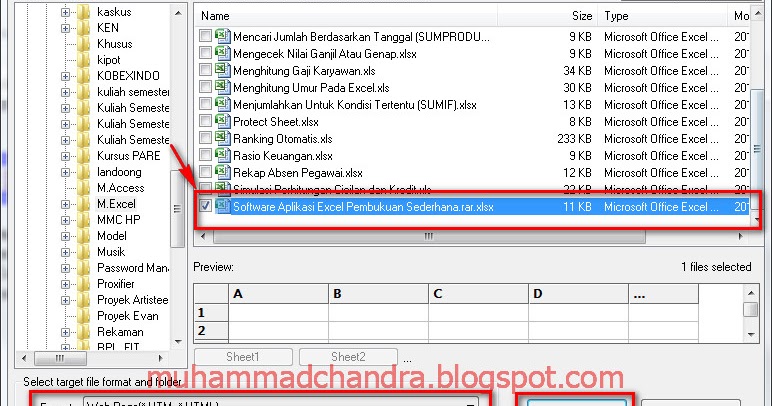Sort file list by Type column
This screenshot has height=406, width=772.
[662, 16]
